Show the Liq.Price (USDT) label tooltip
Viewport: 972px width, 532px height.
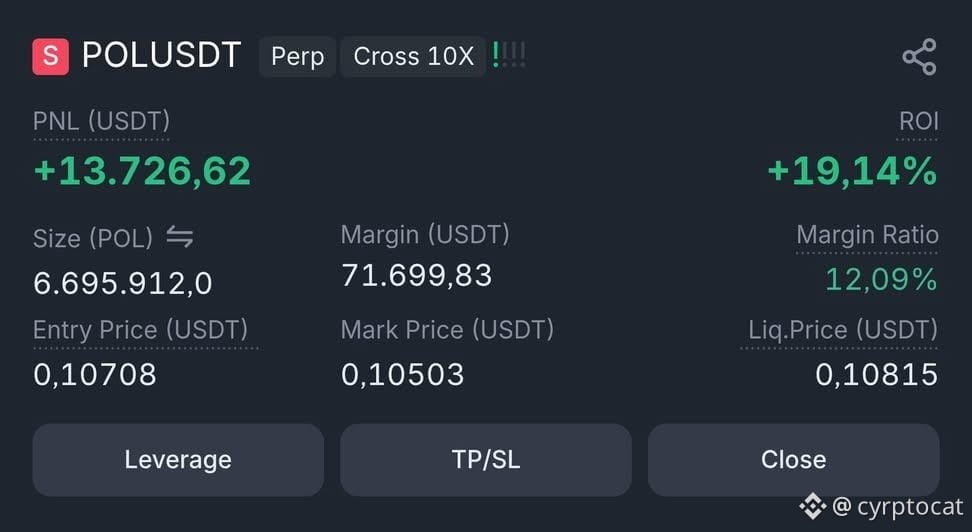click(843, 330)
